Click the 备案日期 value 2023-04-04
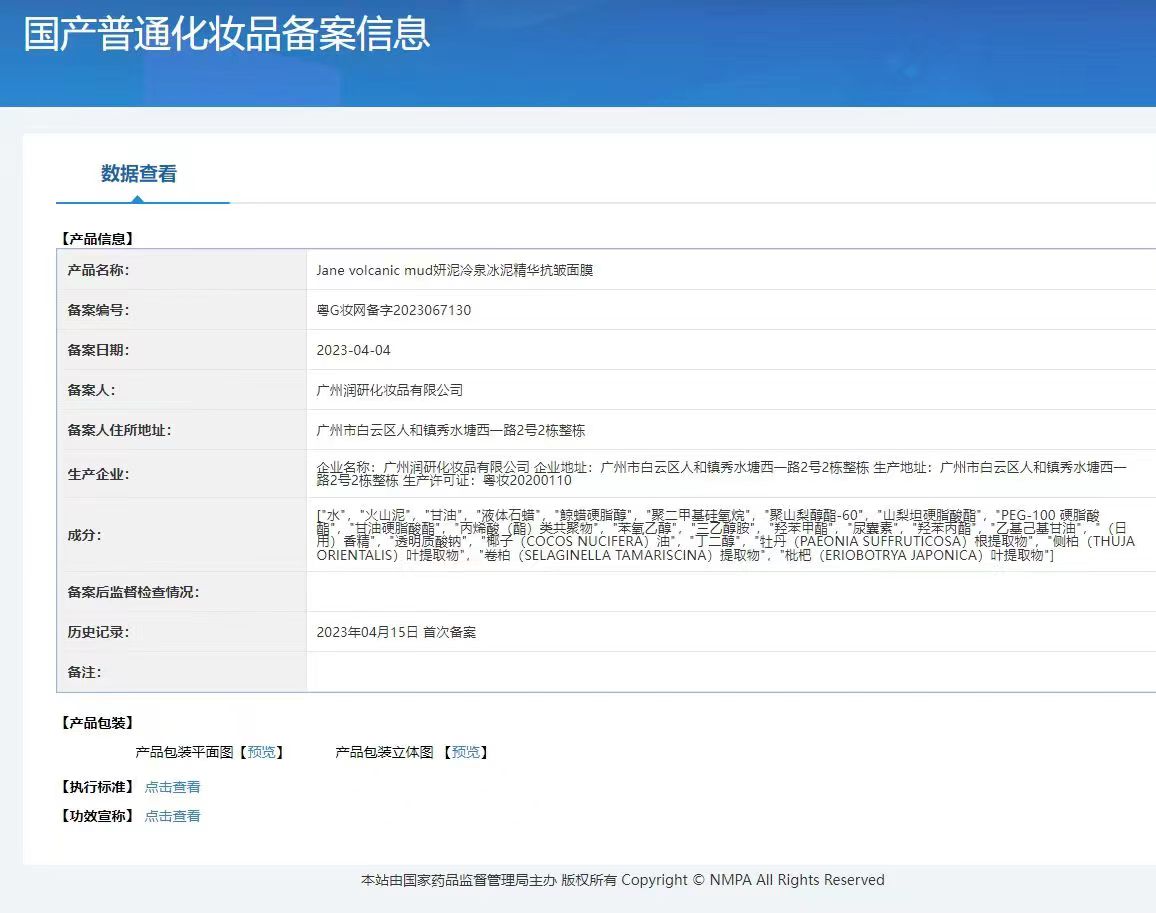This screenshot has width=1156, height=913. [x=353, y=350]
